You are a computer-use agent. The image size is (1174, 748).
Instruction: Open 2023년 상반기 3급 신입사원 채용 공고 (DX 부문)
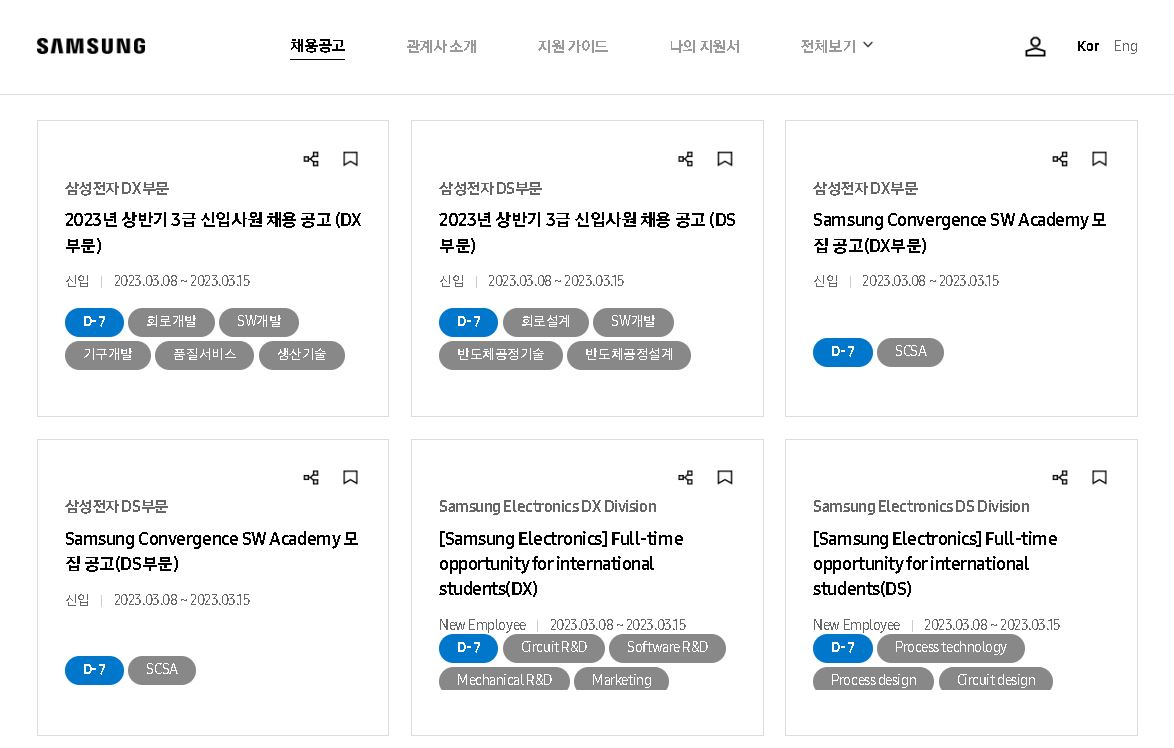tap(213, 232)
